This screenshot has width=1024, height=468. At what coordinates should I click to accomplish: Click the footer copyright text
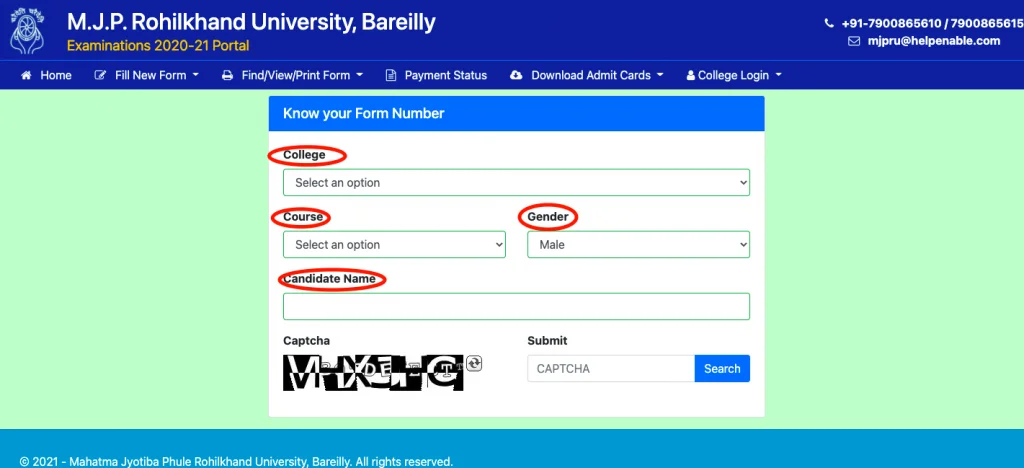coord(236,461)
